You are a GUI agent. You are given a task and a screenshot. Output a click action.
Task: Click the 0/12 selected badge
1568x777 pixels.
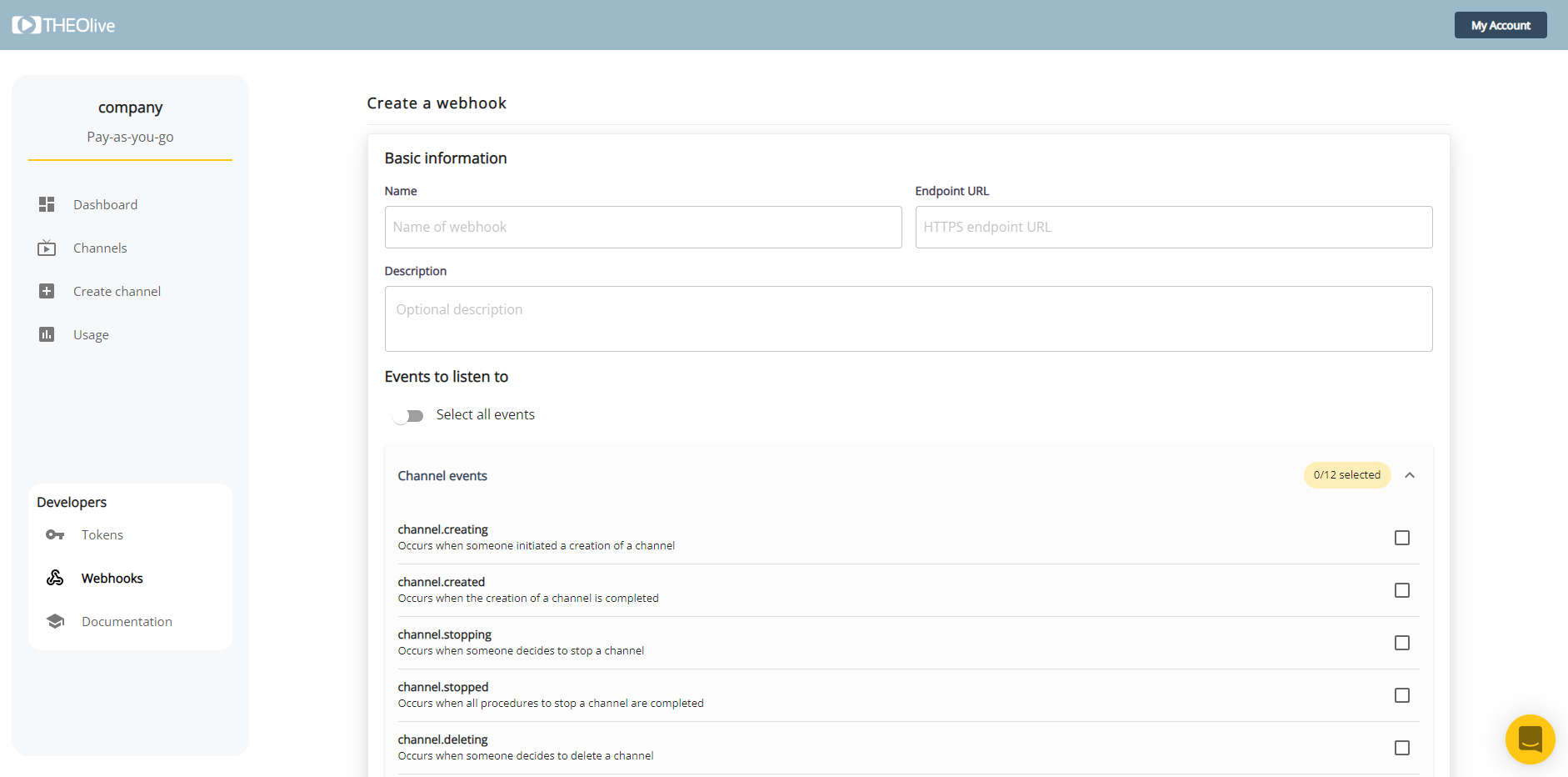(1346, 475)
